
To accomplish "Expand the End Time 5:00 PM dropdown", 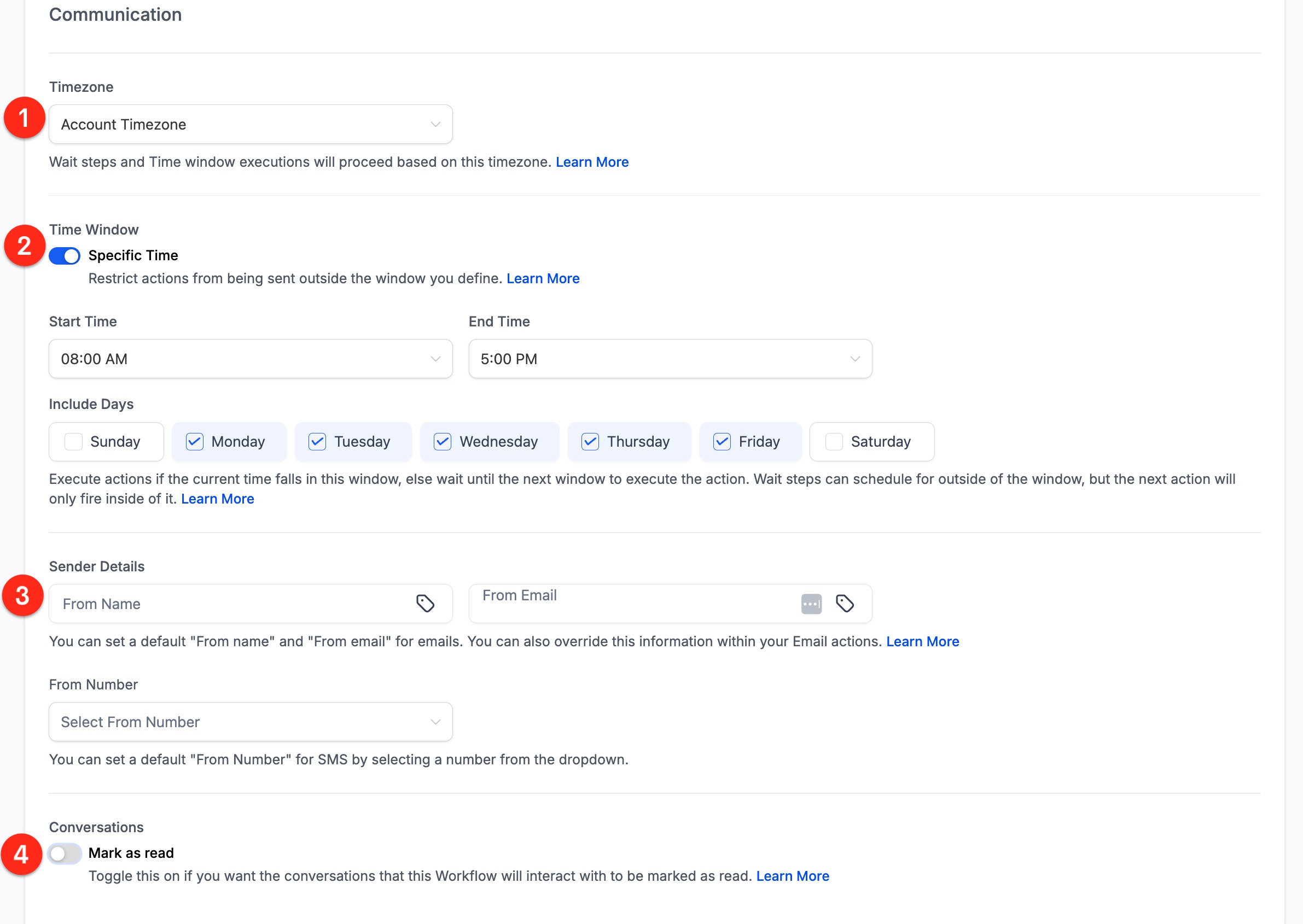I will coord(670,359).
